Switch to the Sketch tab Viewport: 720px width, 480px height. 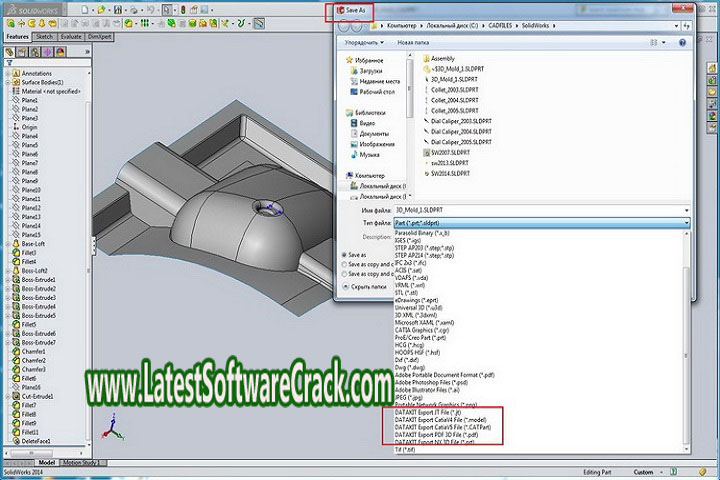[44, 36]
